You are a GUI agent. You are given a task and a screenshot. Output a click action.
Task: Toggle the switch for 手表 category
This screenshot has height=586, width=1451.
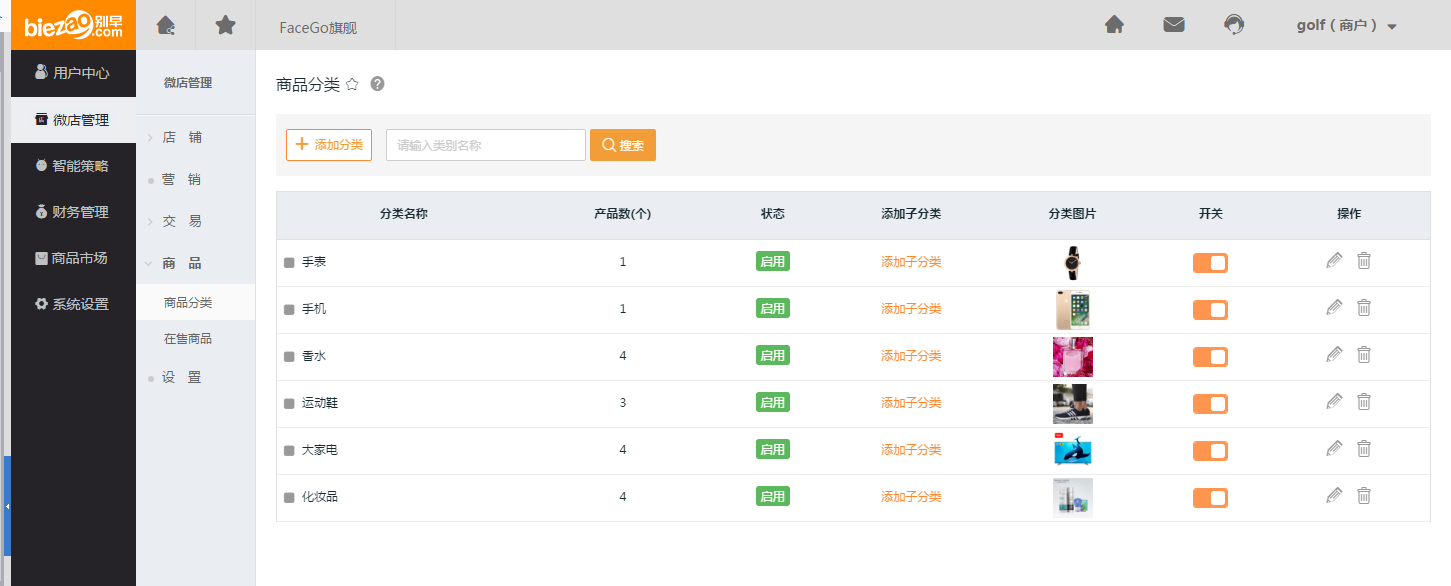point(1210,263)
